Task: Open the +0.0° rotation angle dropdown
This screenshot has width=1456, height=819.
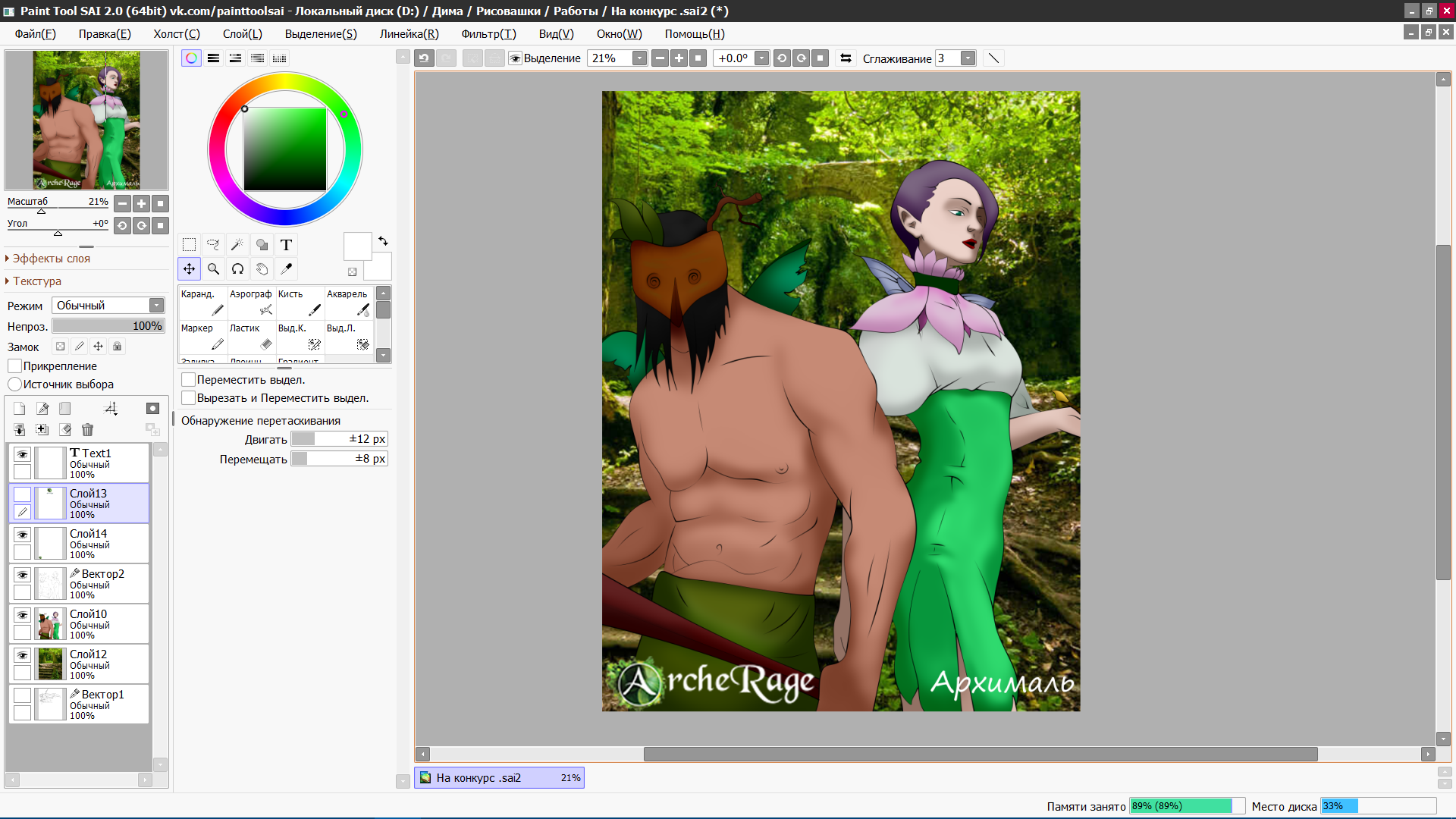Action: click(x=762, y=58)
